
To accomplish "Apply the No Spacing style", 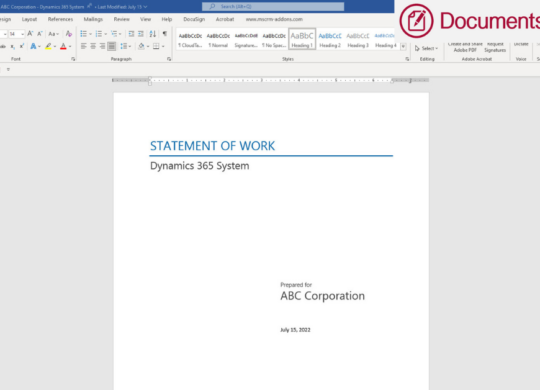I will [274, 40].
